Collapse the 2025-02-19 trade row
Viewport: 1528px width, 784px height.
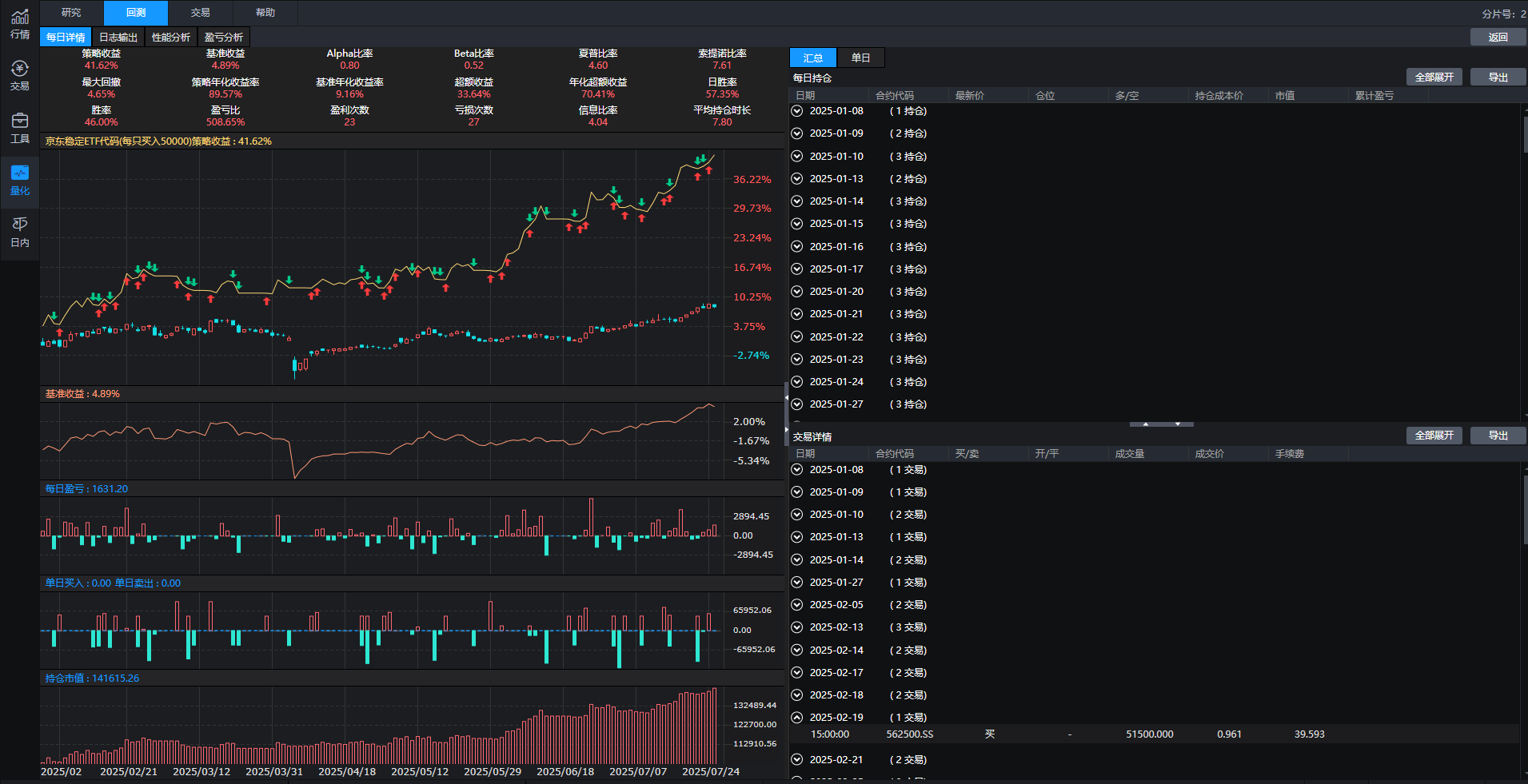pos(797,718)
